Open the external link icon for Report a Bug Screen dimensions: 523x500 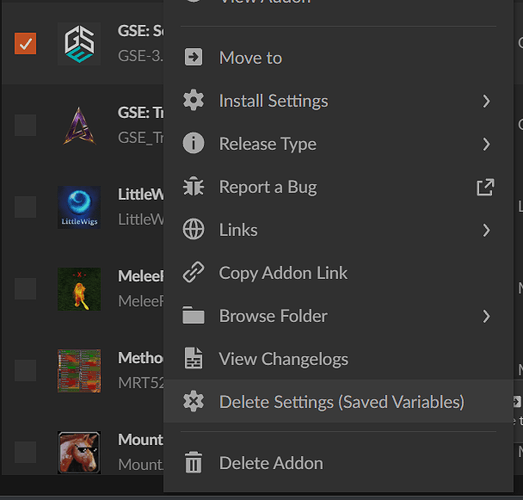click(x=485, y=187)
